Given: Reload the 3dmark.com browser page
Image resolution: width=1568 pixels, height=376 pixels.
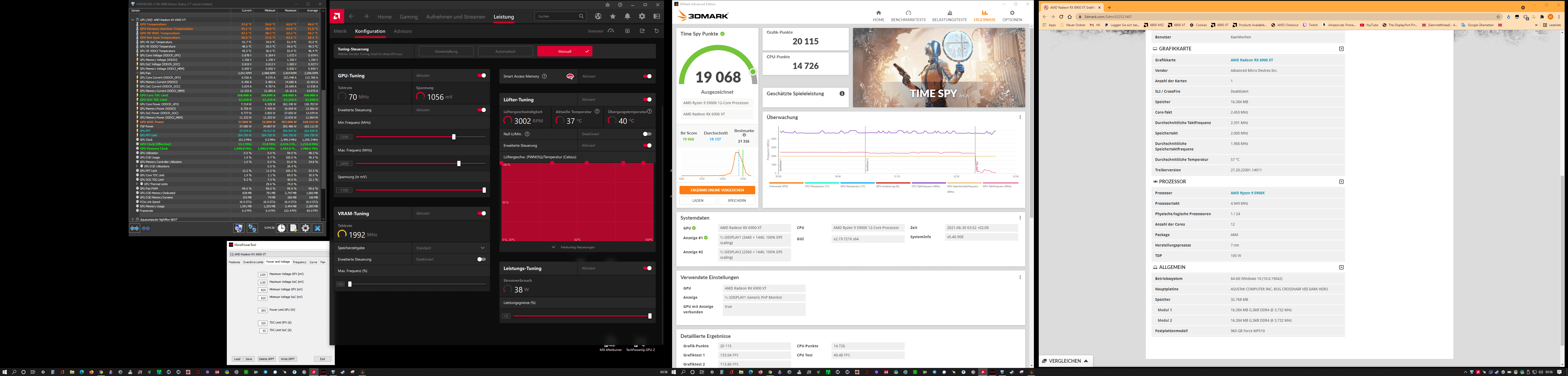Looking at the screenshot, I should pyautogui.click(x=1061, y=16).
